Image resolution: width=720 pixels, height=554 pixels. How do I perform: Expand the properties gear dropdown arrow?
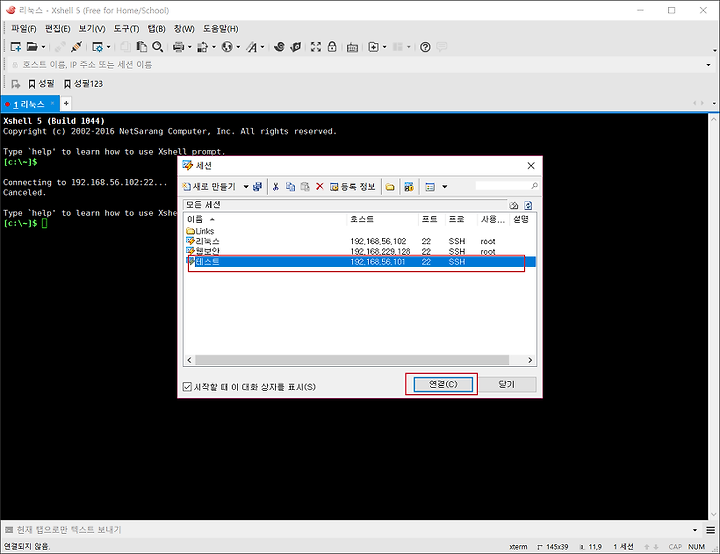[x=109, y=47]
